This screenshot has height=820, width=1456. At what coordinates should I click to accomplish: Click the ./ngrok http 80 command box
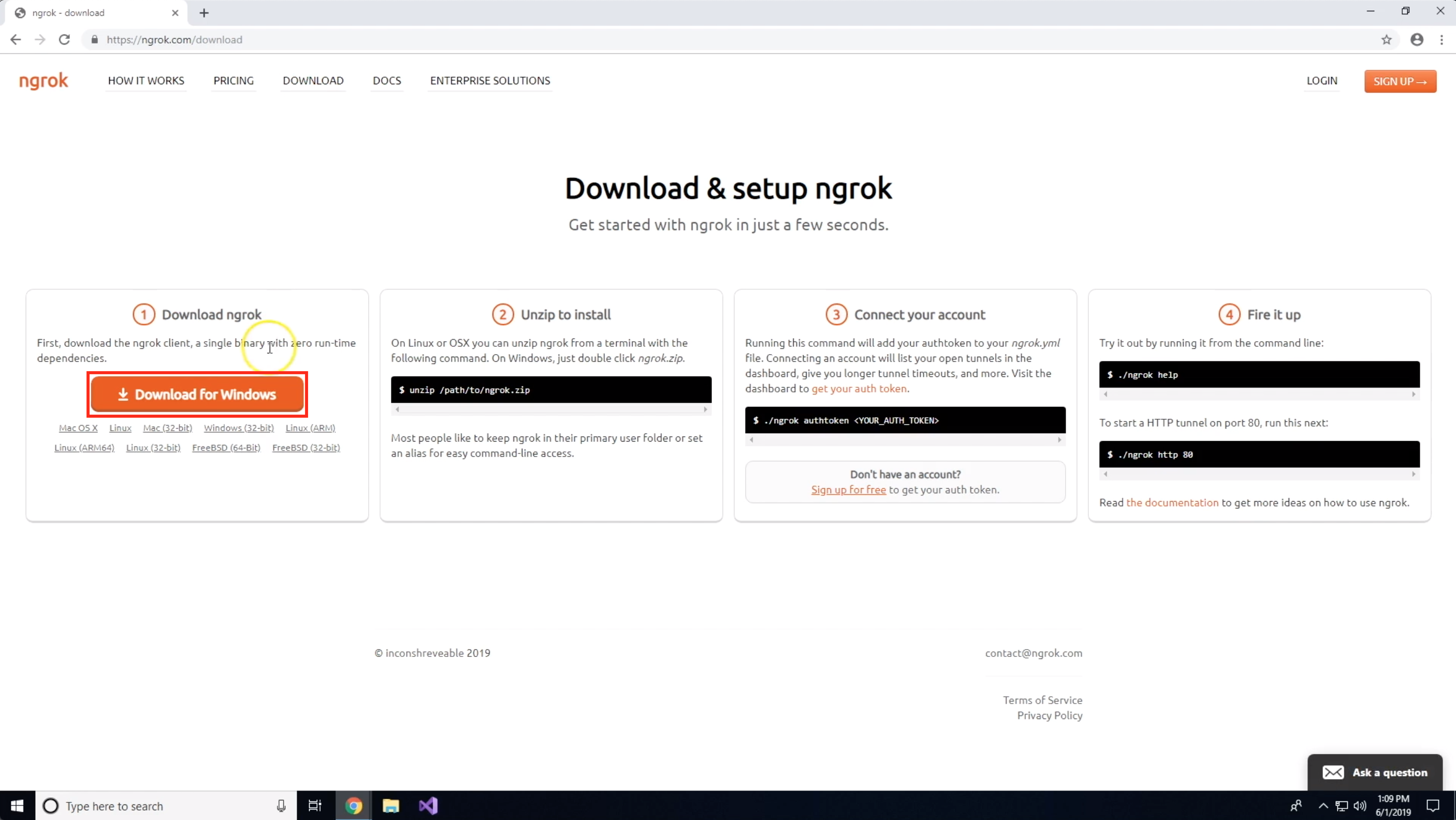[1259, 455]
